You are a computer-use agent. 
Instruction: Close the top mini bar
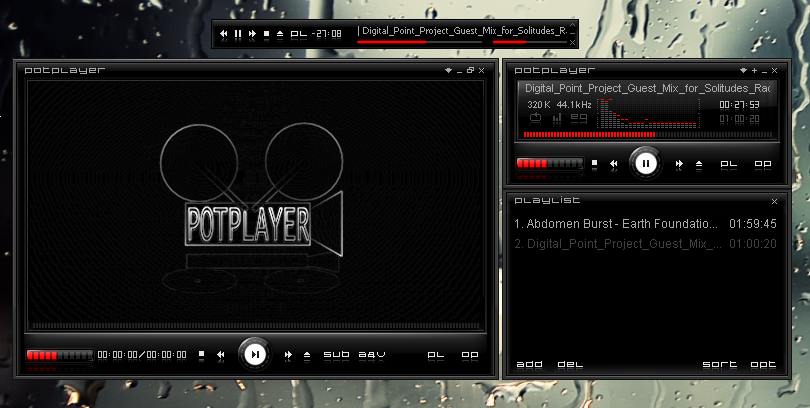[x=572, y=42]
